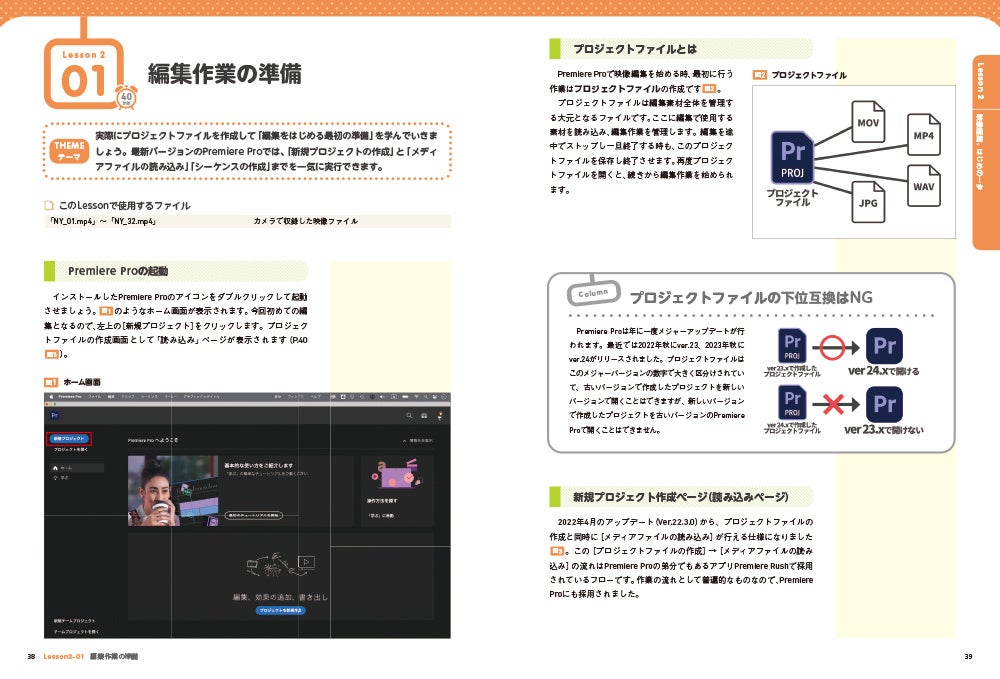Click the Premiere Proの起動 section heading

click(x=118, y=271)
